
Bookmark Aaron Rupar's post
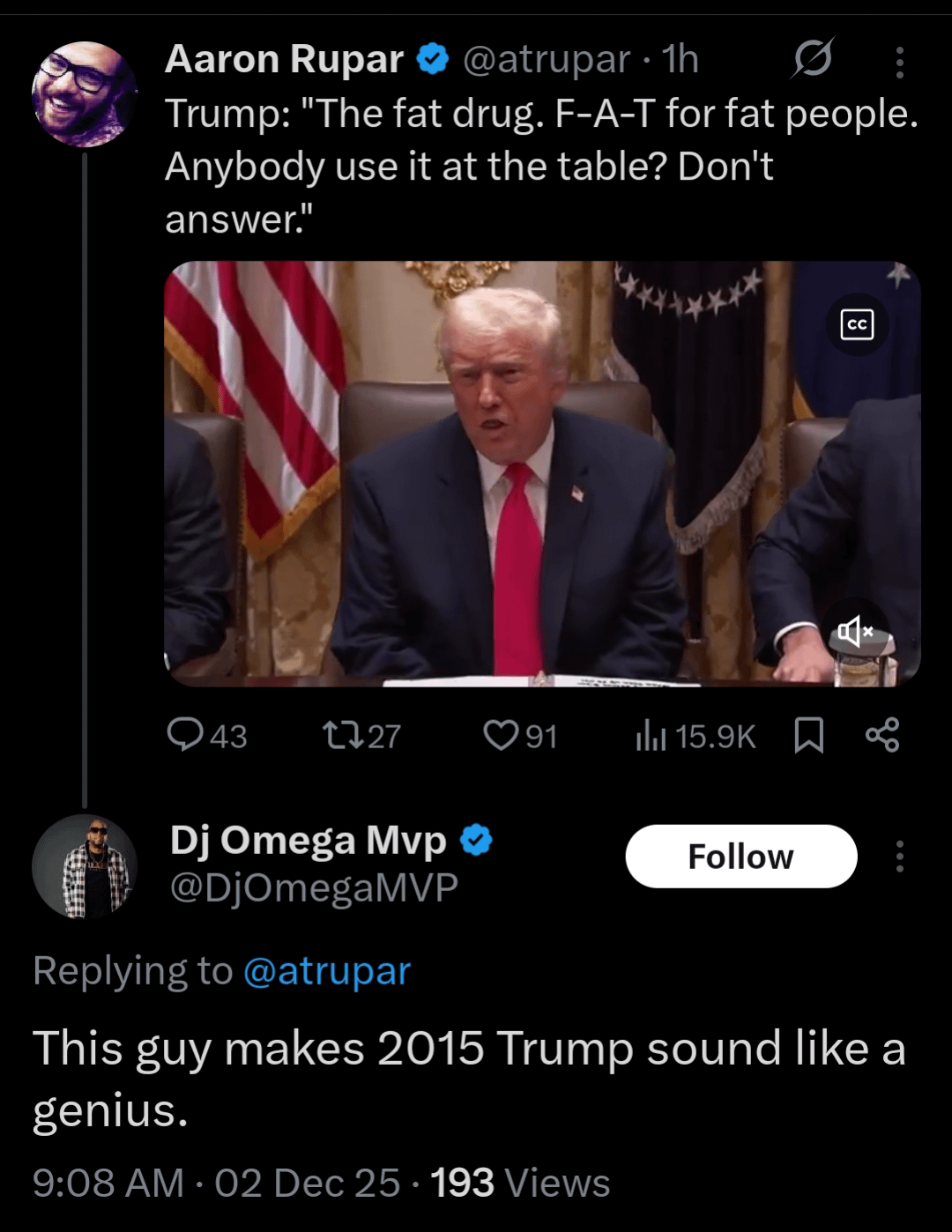(x=808, y=735)
